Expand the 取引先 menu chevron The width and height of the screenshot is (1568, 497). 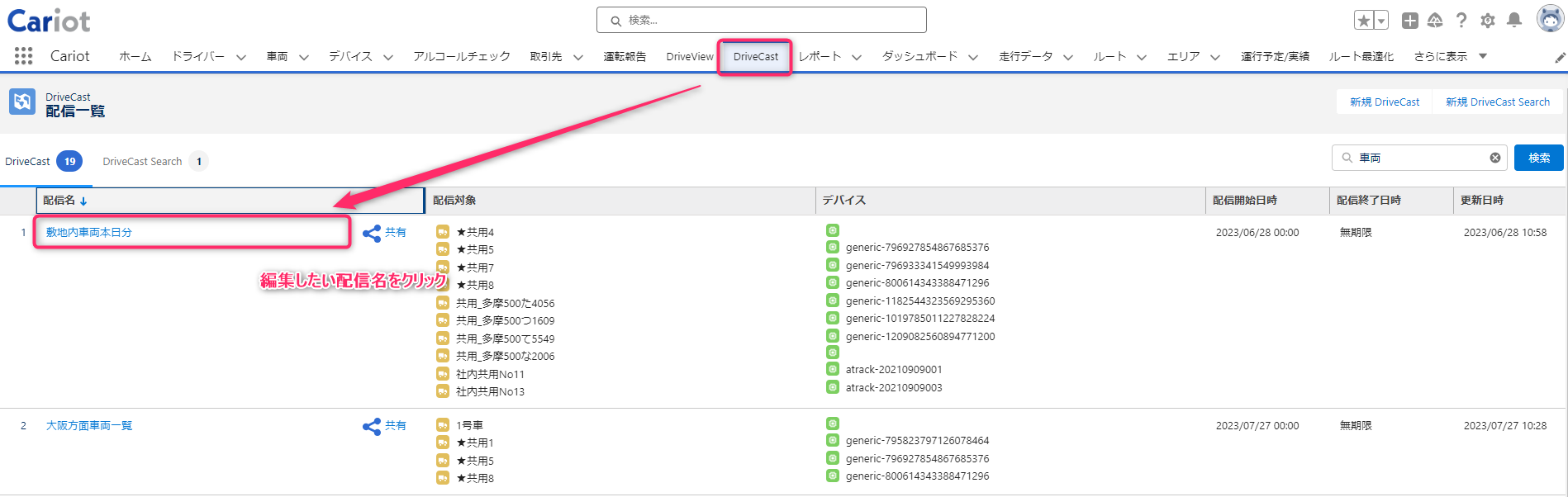click(x=578, y=57)
